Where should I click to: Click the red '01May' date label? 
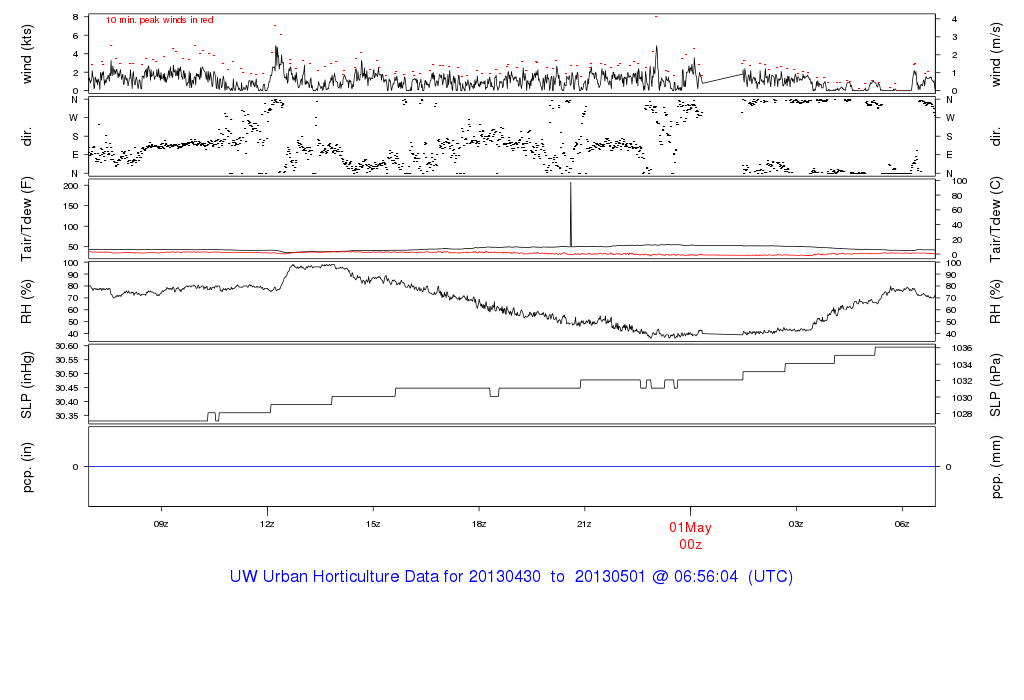click(690, 528)
